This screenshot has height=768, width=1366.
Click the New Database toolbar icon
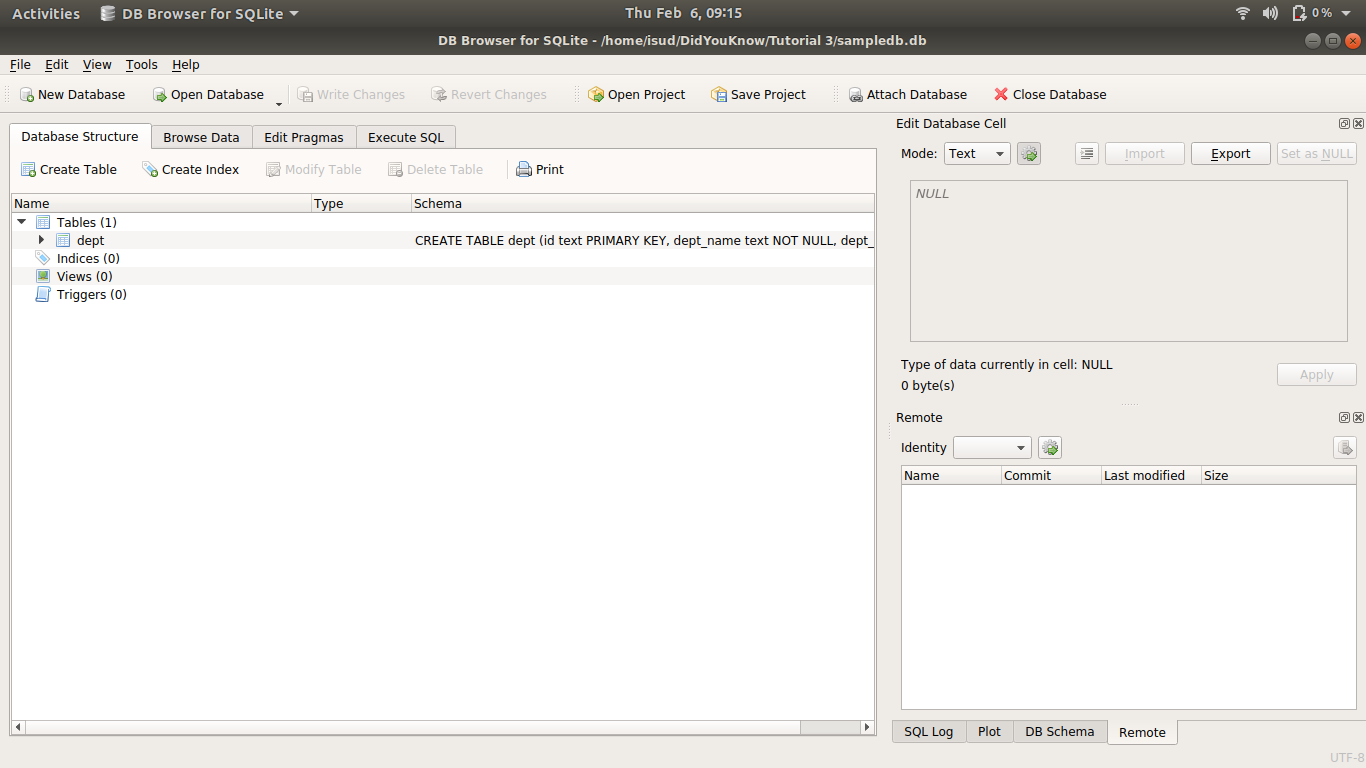tap(27, 95)
